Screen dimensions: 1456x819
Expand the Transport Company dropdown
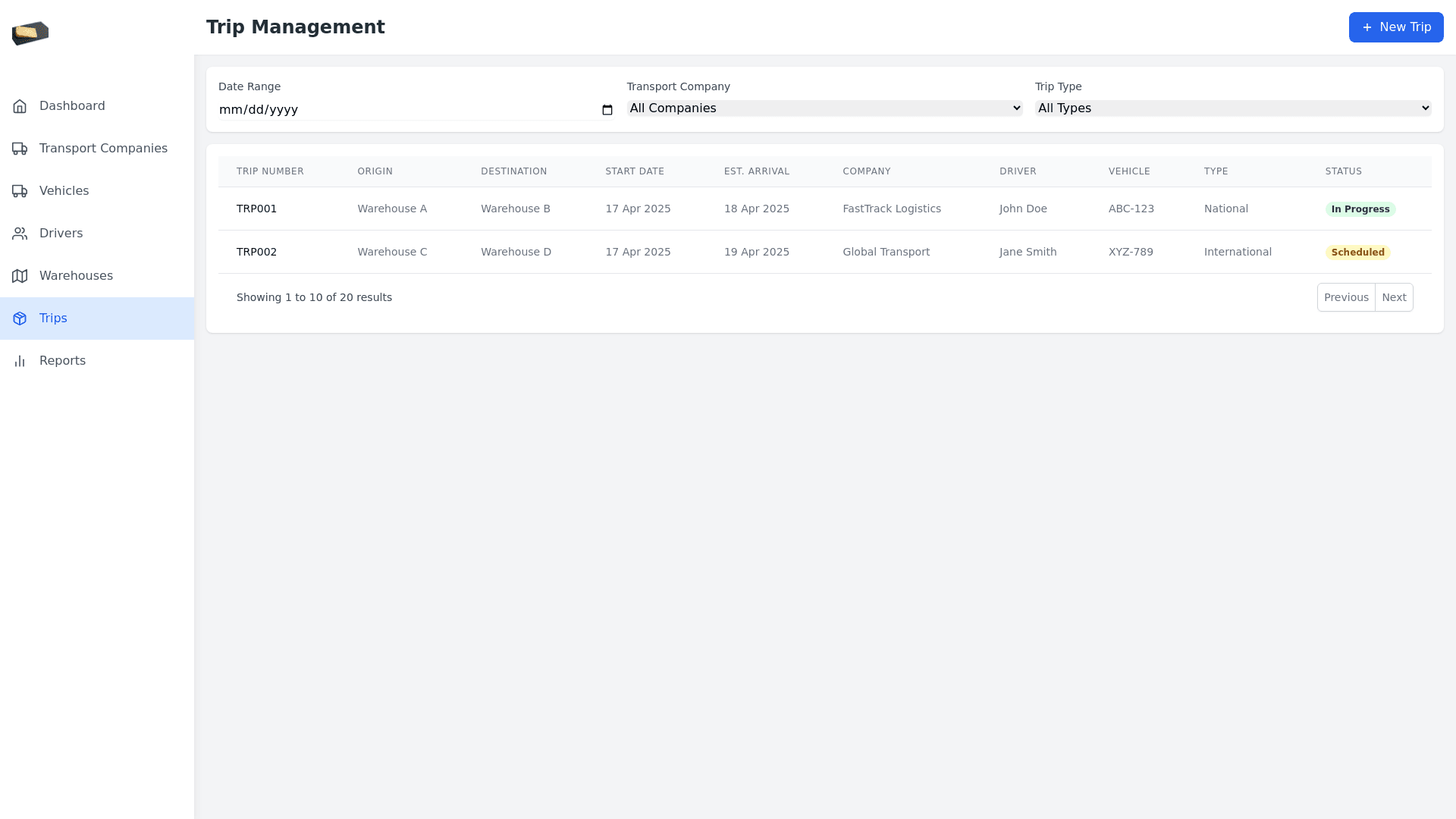(x=824, y=108)
